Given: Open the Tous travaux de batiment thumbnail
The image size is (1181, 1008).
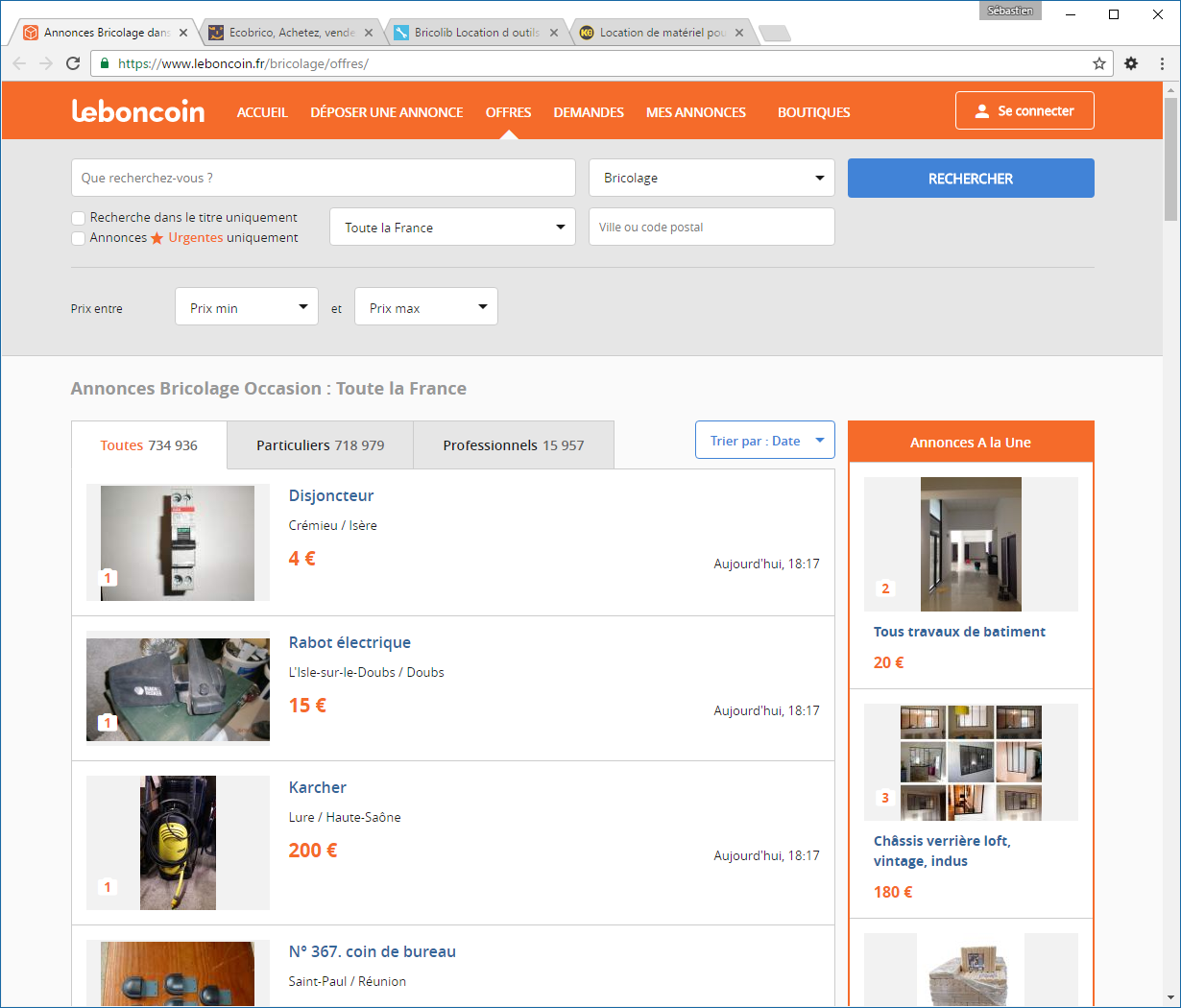Looking at the screenshot, I should point(971,544).
